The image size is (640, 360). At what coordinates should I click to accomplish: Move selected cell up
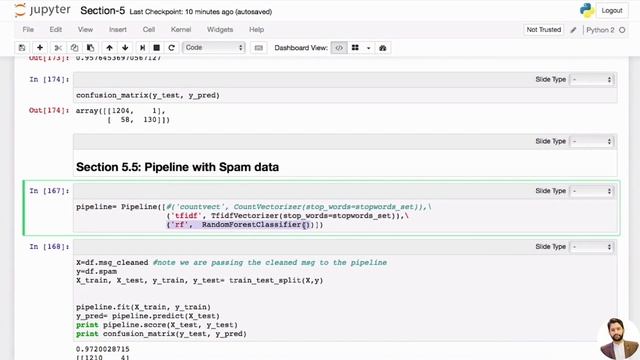109,48
